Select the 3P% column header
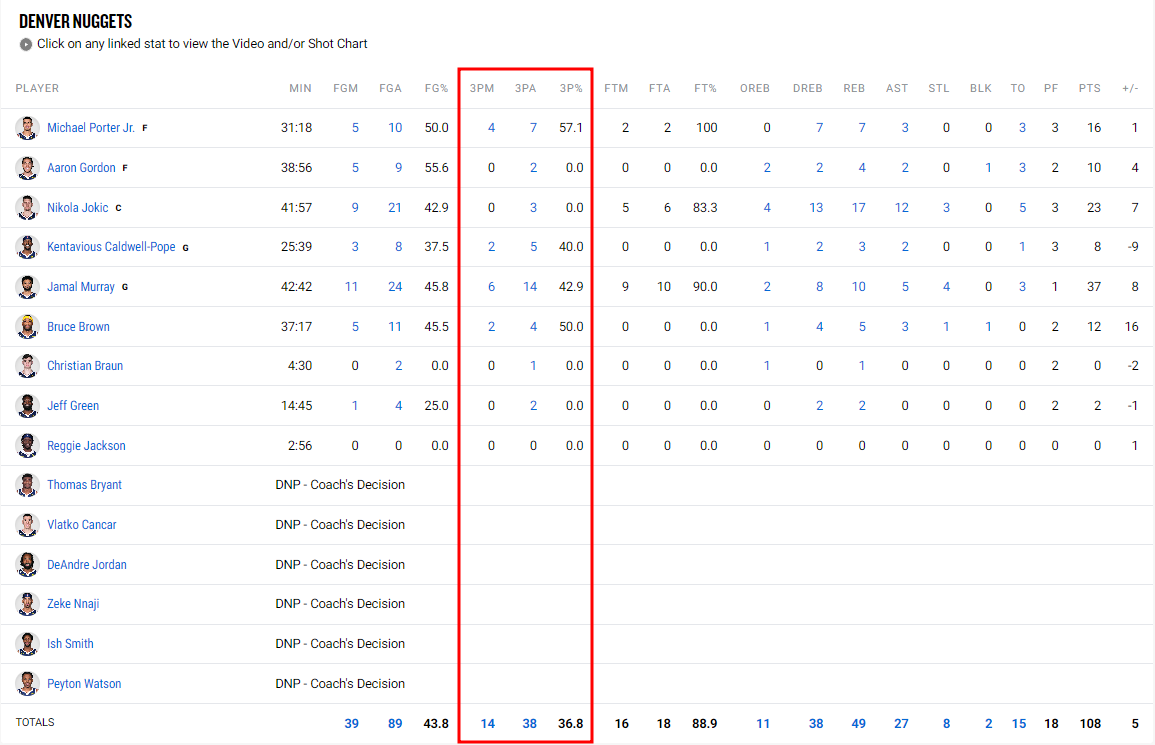Viewport: 1155px width, 745px height. (571, 88)
